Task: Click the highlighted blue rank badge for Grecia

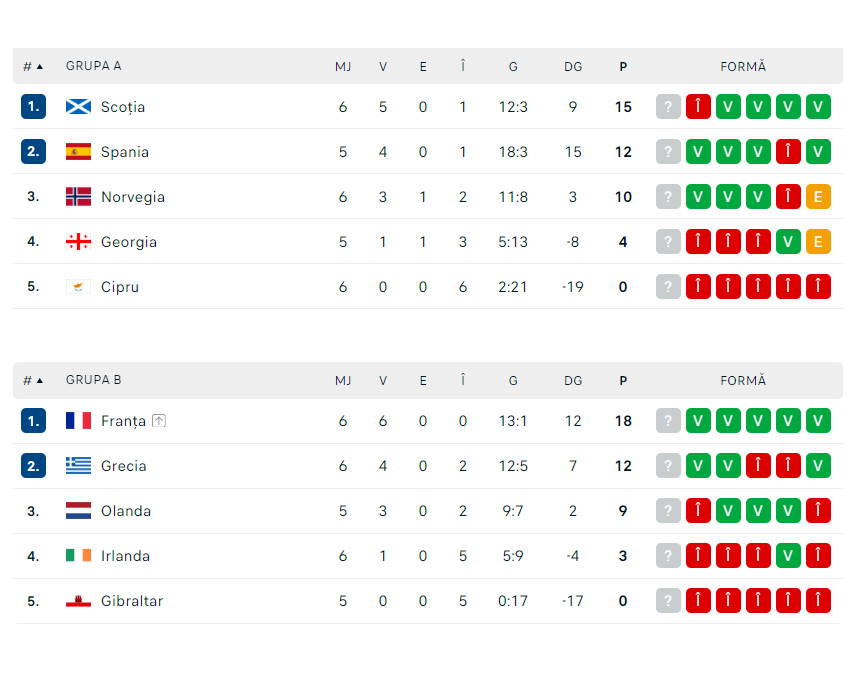Action: tap(33, 465)
